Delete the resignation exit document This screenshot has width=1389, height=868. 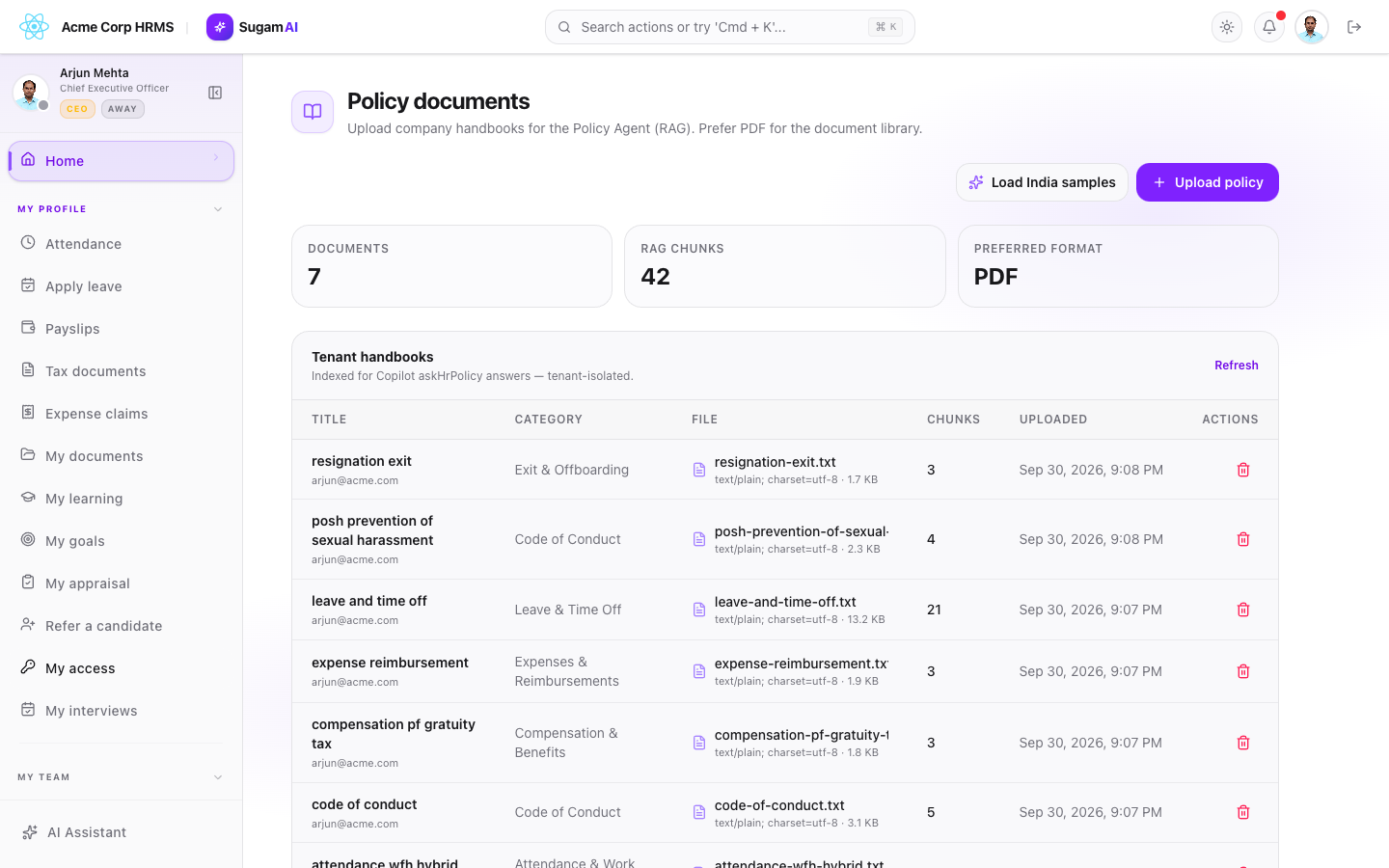coord(1243,470)
